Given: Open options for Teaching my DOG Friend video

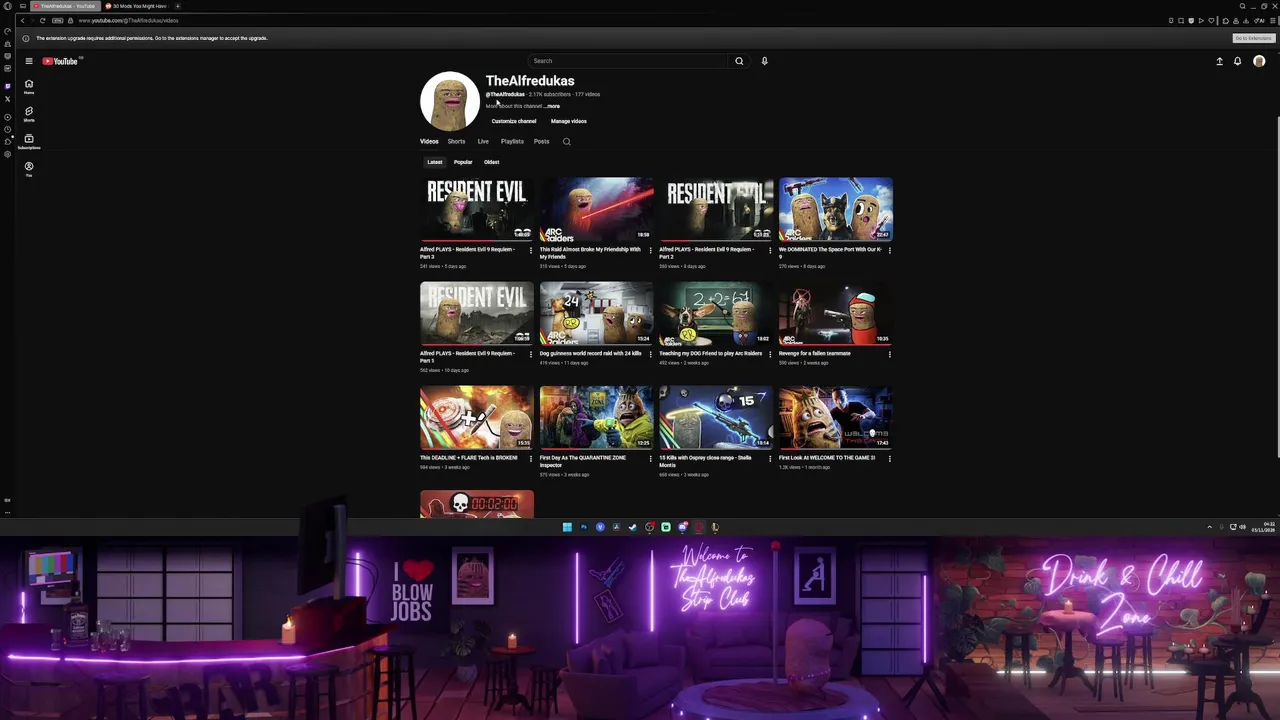Looking at the screenshot, I should pos(770,354).
